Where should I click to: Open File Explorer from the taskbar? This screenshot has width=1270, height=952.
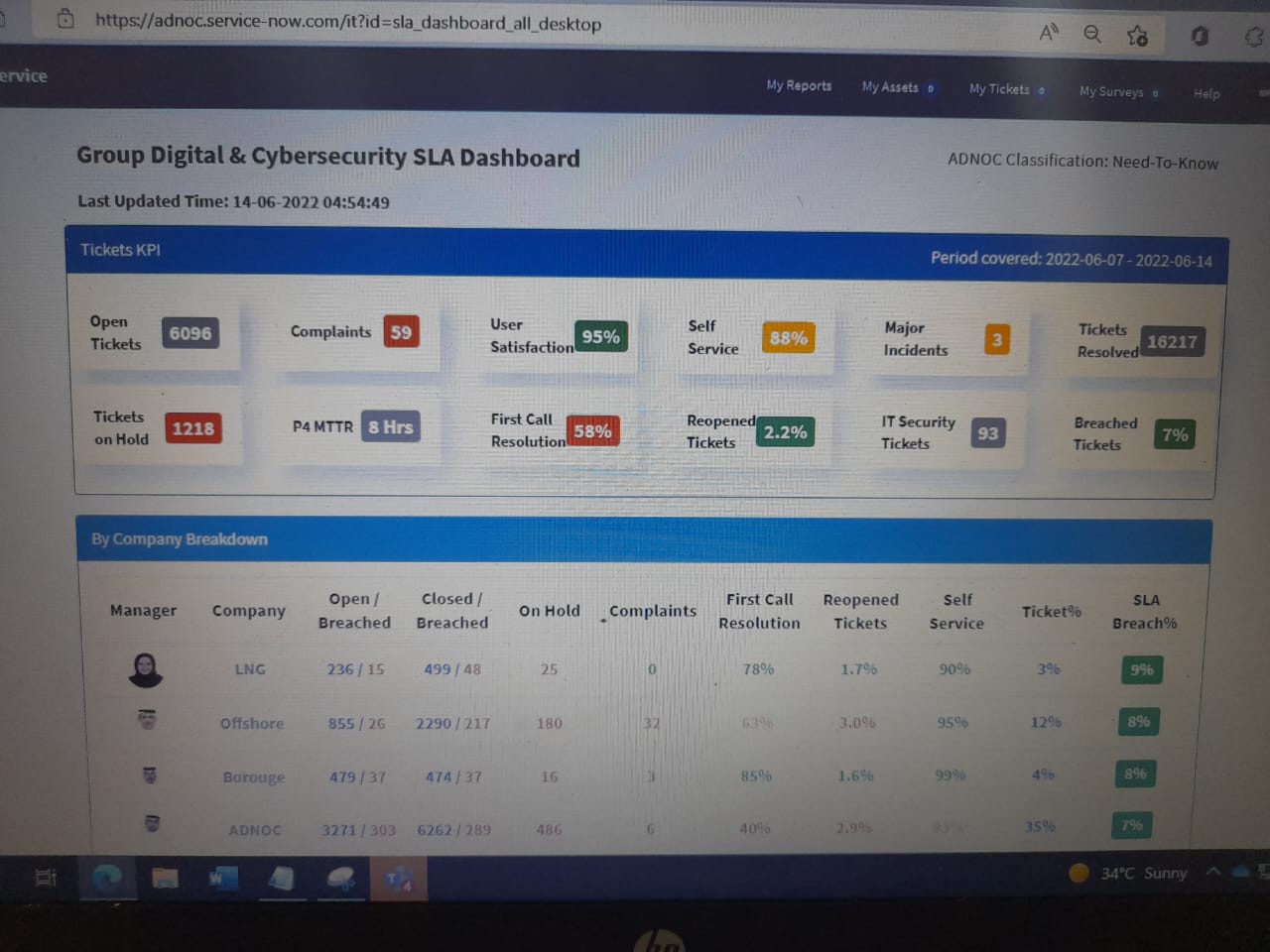[x=165, y=878]
